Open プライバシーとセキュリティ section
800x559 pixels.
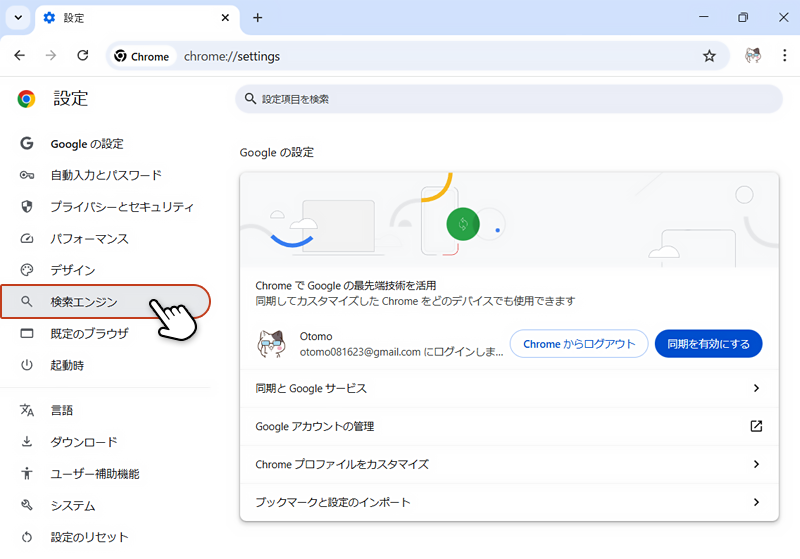click(106, 207)
